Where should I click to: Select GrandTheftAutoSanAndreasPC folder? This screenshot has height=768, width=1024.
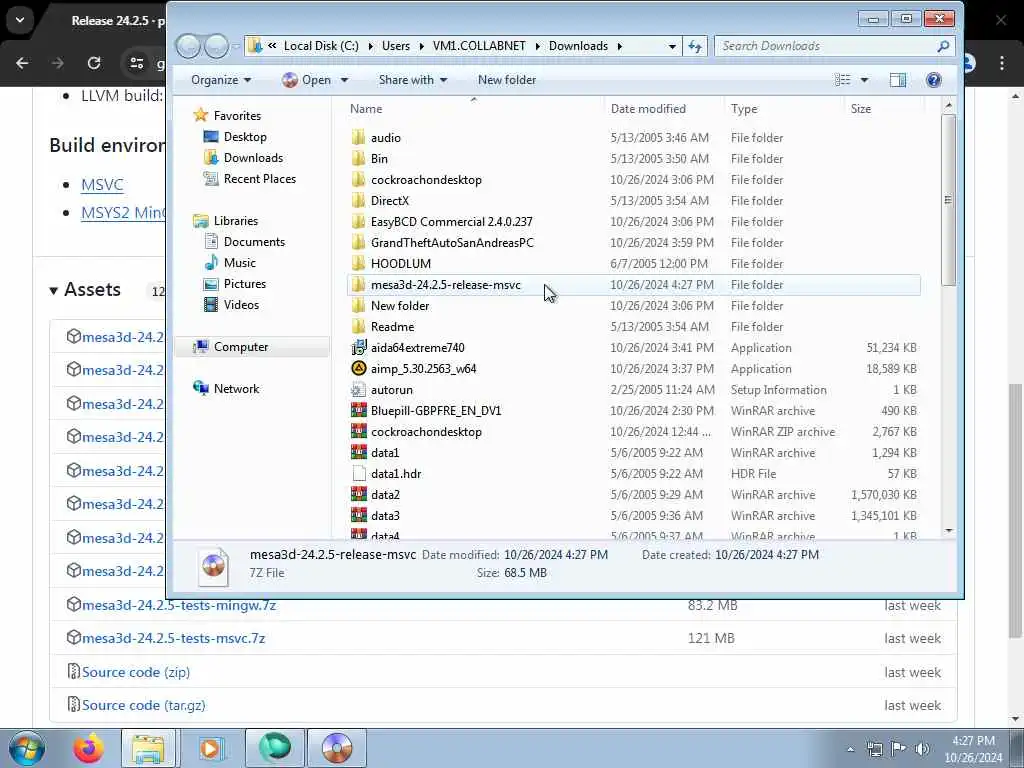[452, 243]
